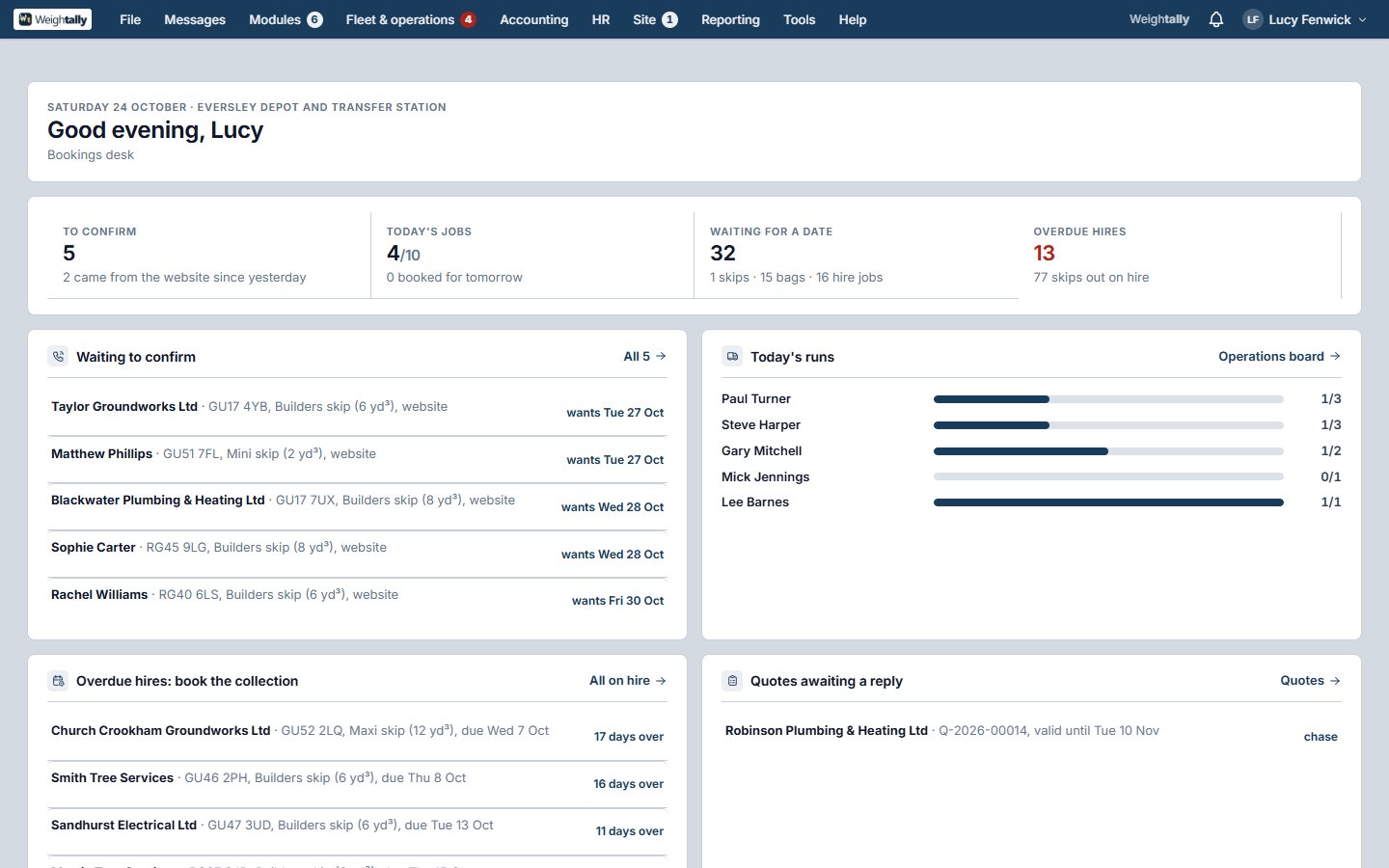Go to the Operations board link
Image resolution: width=1389 pixels, height=868 pixels.
click(x=1279, y=357)
